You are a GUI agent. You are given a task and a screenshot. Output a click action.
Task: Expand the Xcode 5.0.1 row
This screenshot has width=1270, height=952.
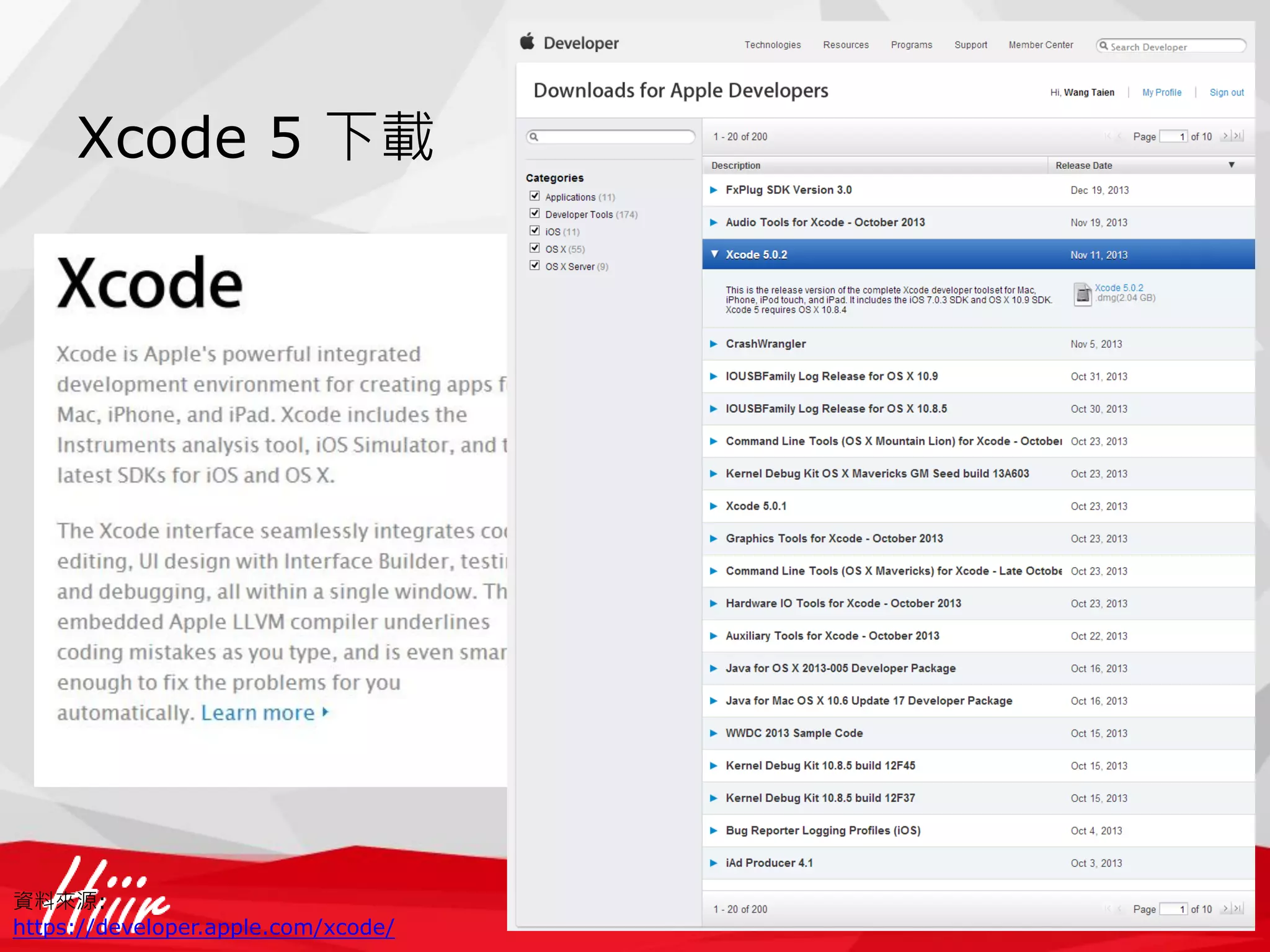click(x=714, y=506)
